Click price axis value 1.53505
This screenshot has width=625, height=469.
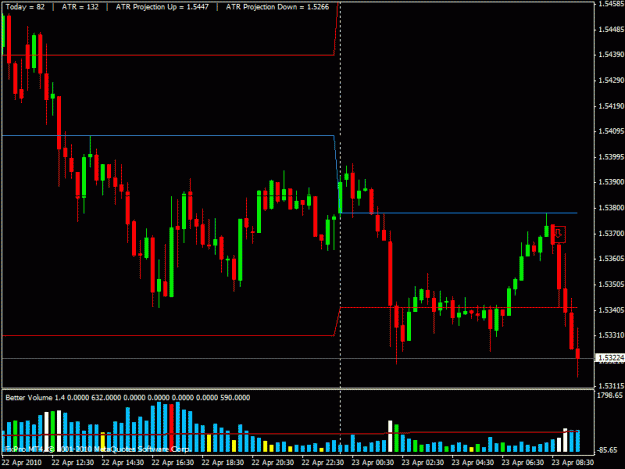(611, 285)
